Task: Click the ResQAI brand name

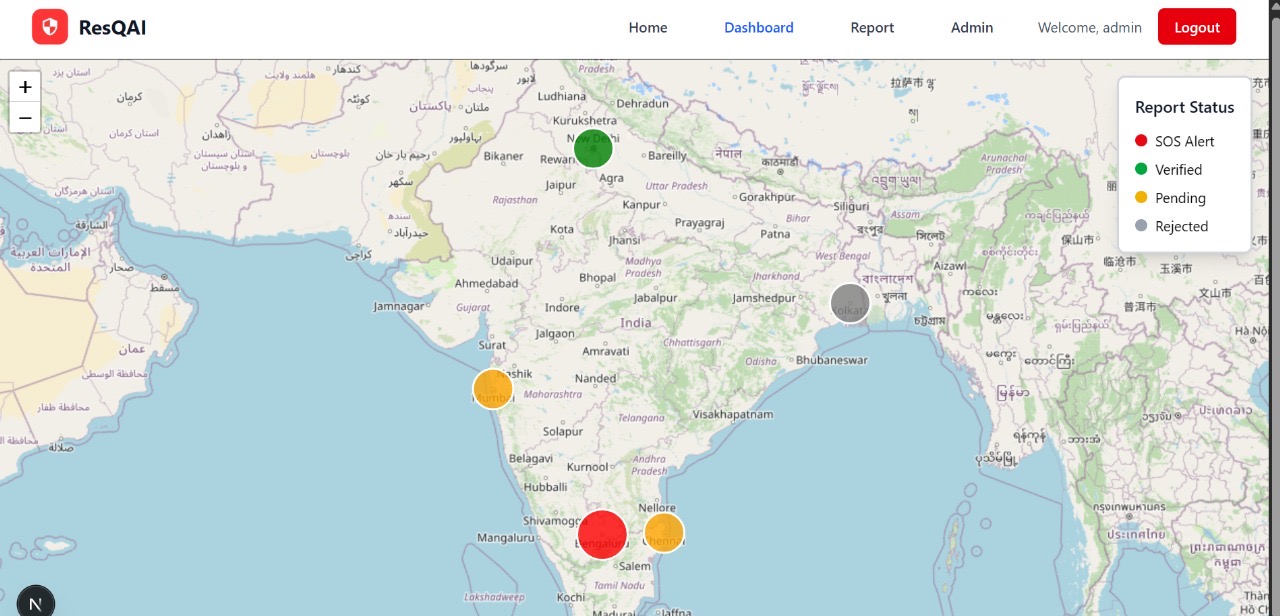Action: [112, 28]
